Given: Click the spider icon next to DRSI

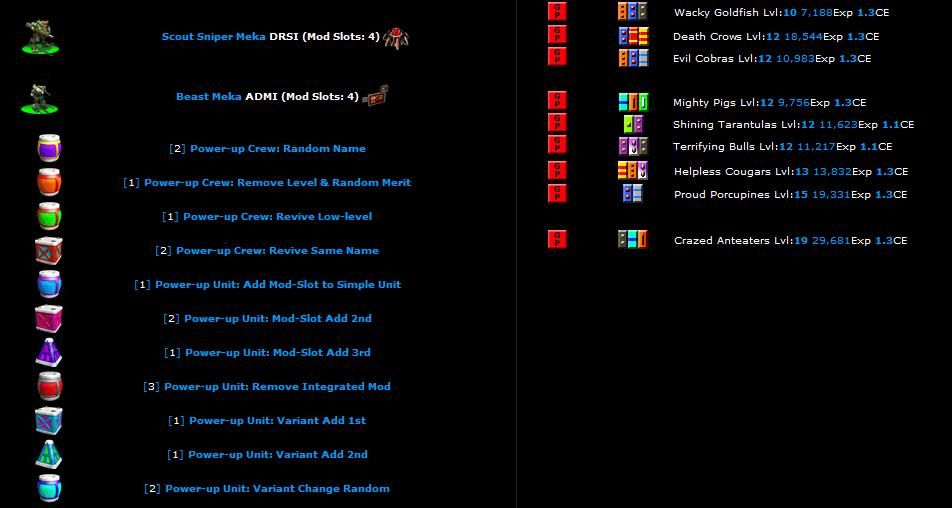Looking at the screenshot, I should pyautogui.click(x=396, y=37).
